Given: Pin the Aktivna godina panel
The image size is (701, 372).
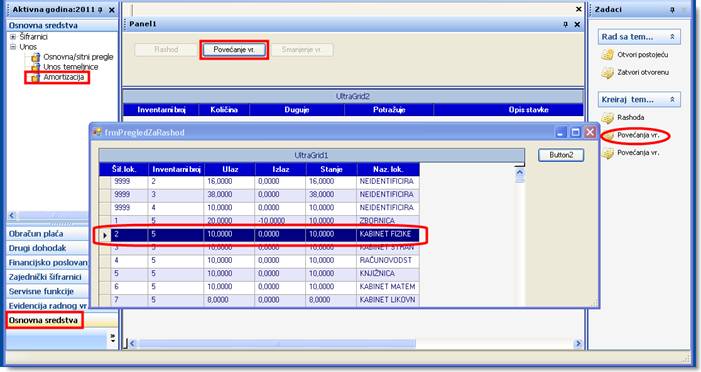Looking at the screenshot, I should 101,9.
